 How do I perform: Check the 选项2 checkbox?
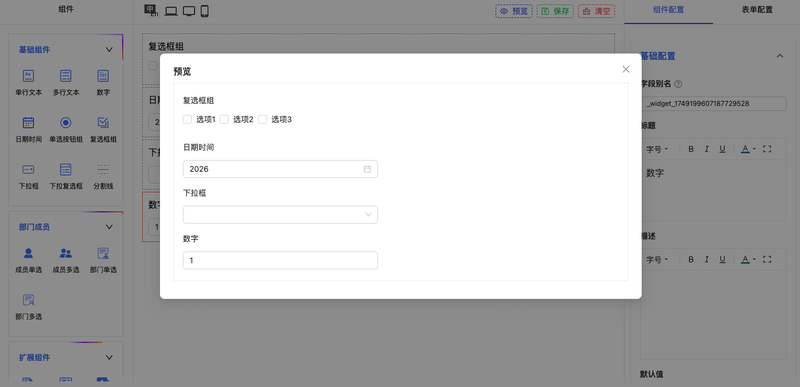pyautogui.click(x=224, y=119)
